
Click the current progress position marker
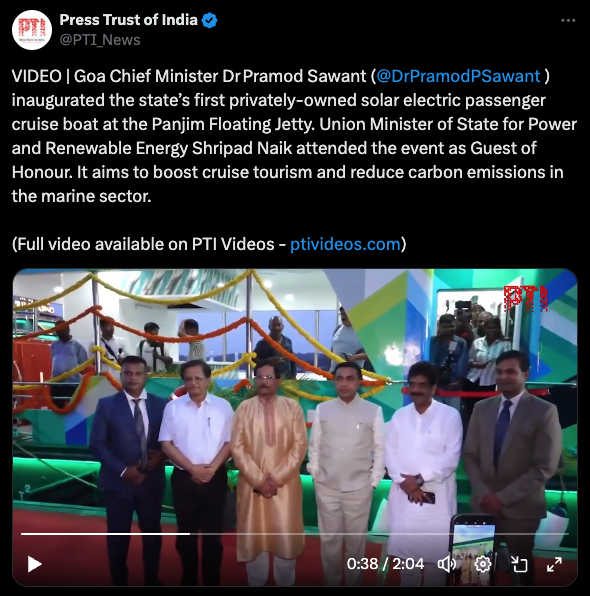coord(189,534)
